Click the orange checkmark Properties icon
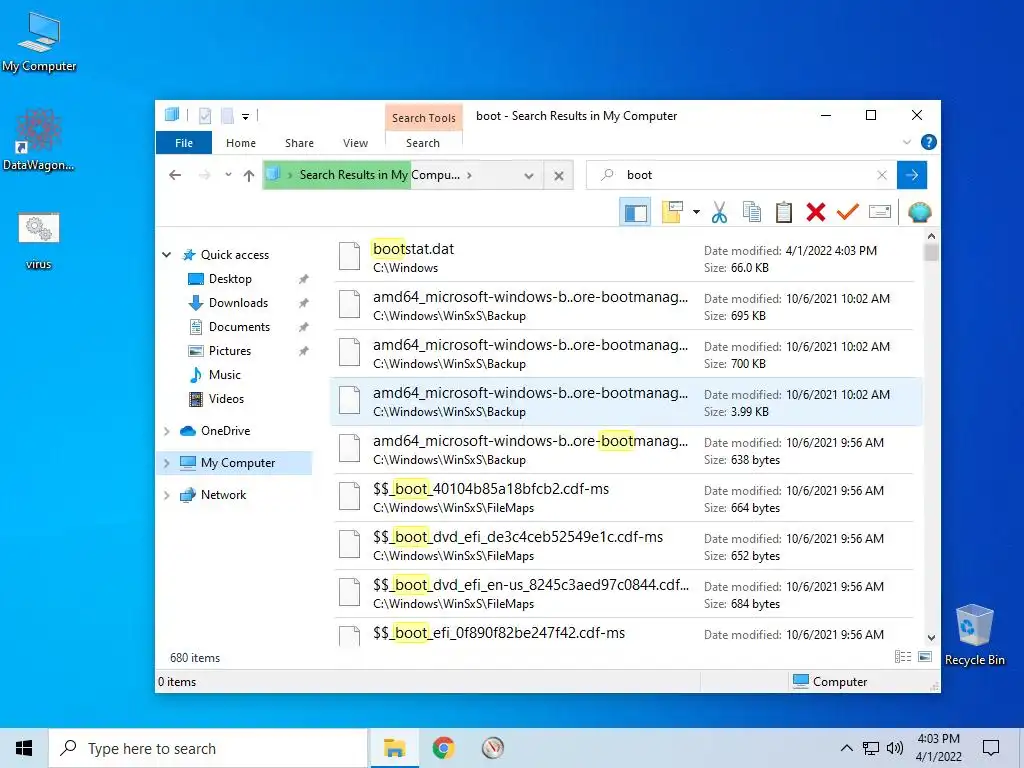 [848, 212]
